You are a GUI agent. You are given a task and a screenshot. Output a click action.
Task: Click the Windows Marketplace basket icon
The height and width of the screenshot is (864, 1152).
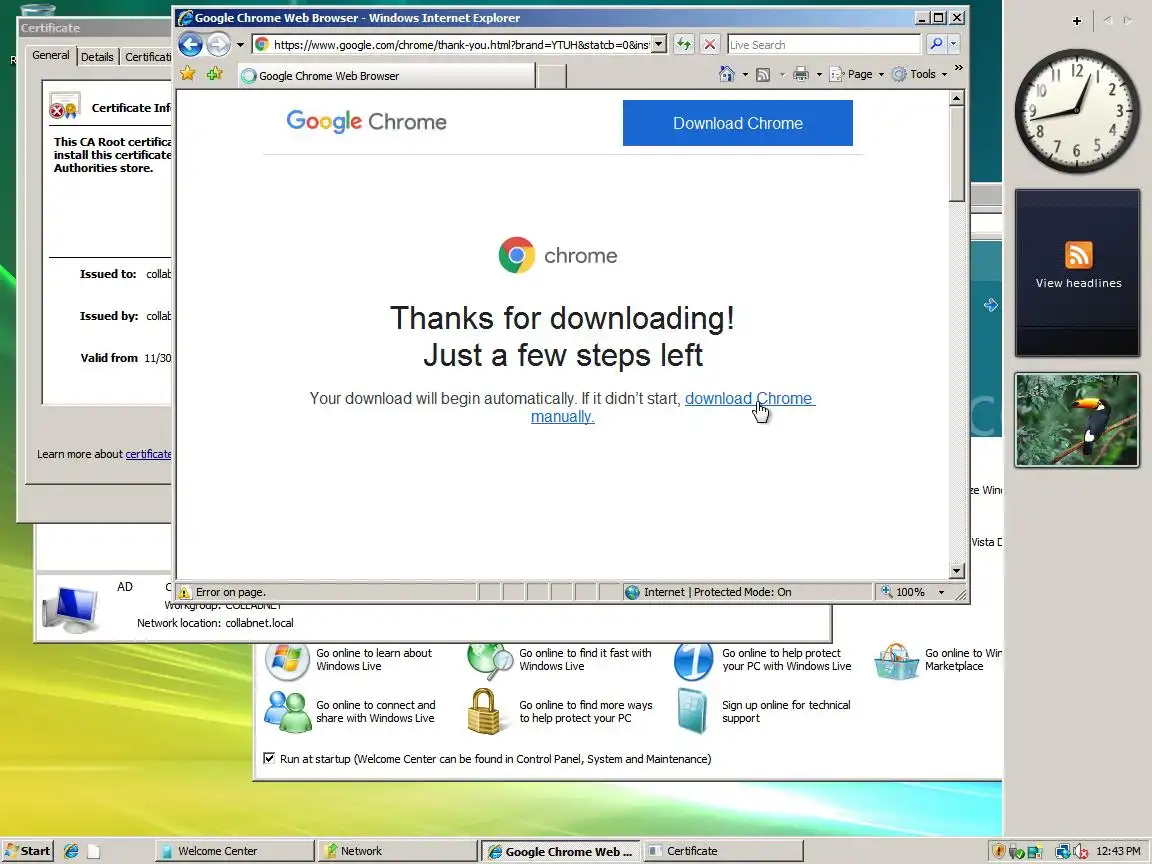coord(896,661)
